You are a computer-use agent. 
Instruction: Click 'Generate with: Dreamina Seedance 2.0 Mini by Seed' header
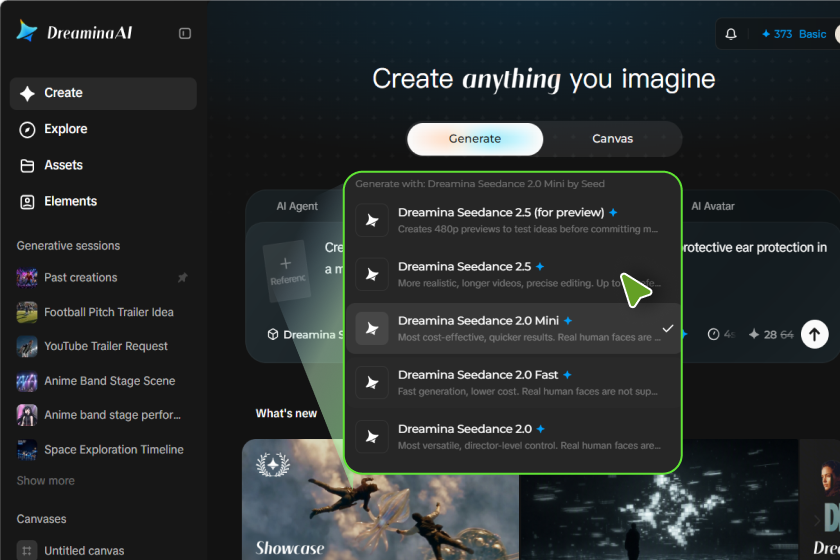pyautogui.click(x=479, y=184)
